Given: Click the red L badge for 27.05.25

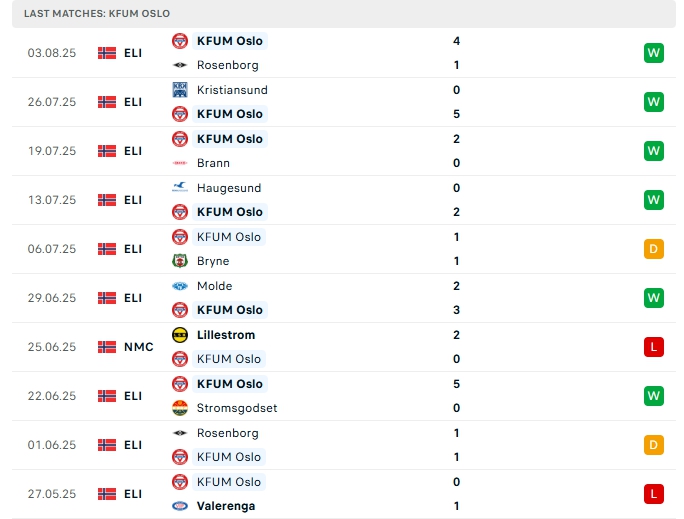Looking at the screenshot, I should click(654, 494).
